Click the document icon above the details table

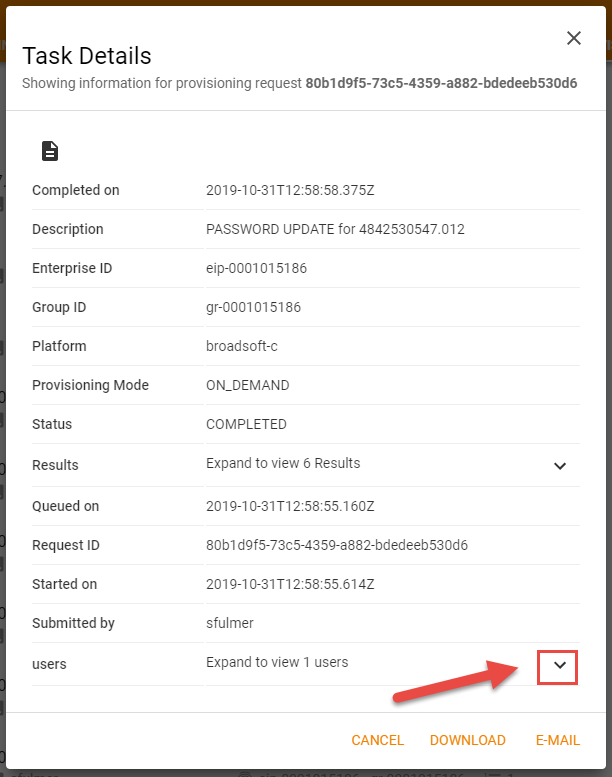pyautogui.click(x=50, y=151)
